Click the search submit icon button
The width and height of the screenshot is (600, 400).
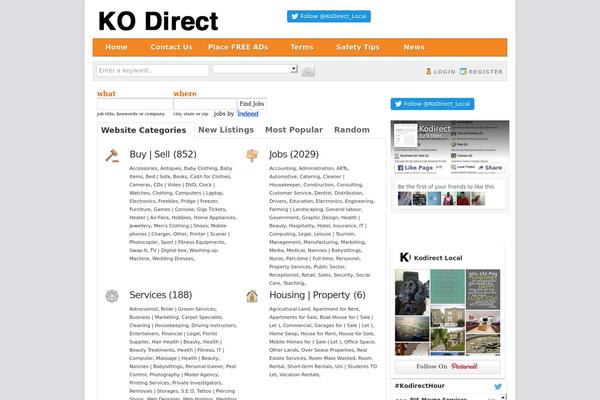[308, 71]
